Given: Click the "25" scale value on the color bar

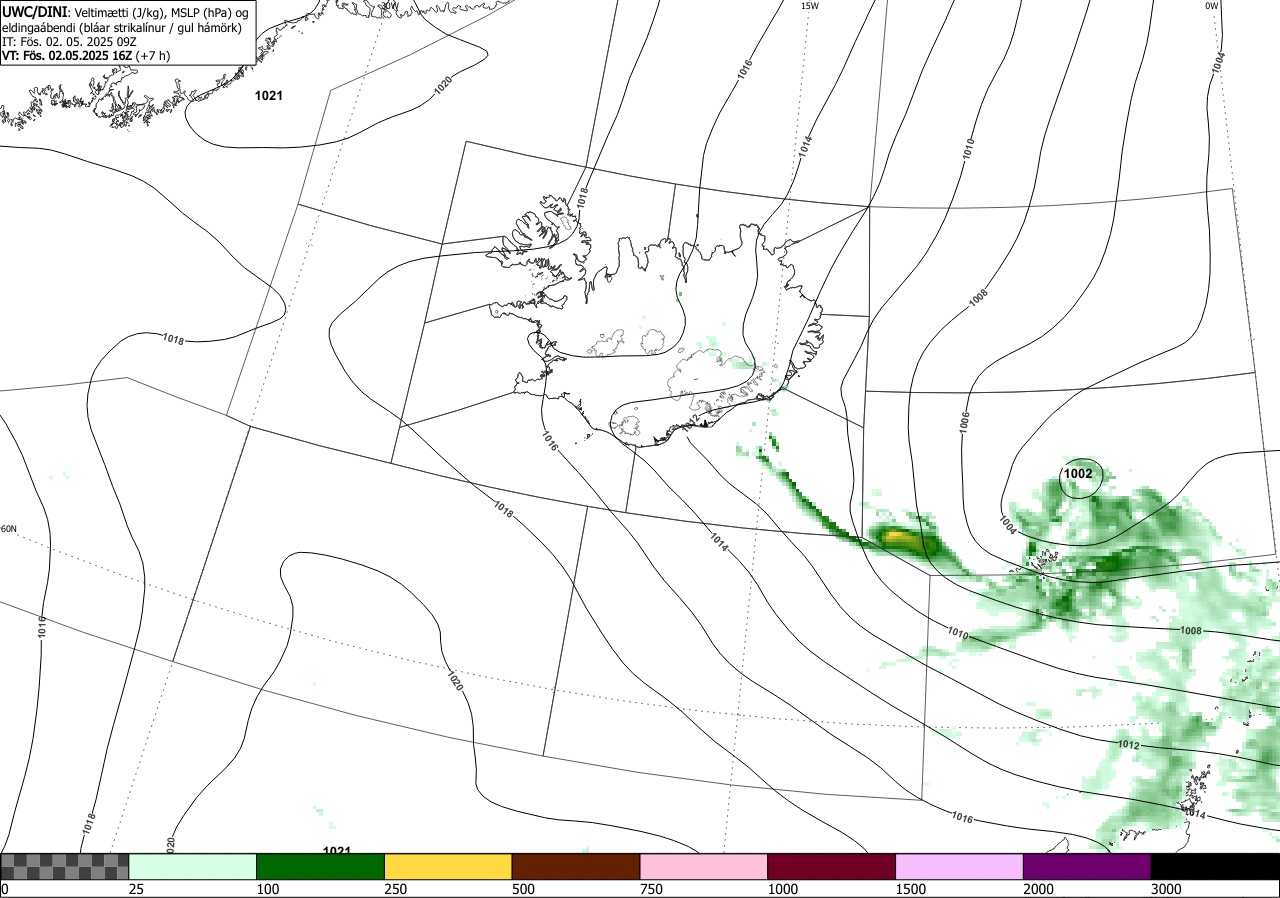Looking at the screenshot, I should pos(136,889).
